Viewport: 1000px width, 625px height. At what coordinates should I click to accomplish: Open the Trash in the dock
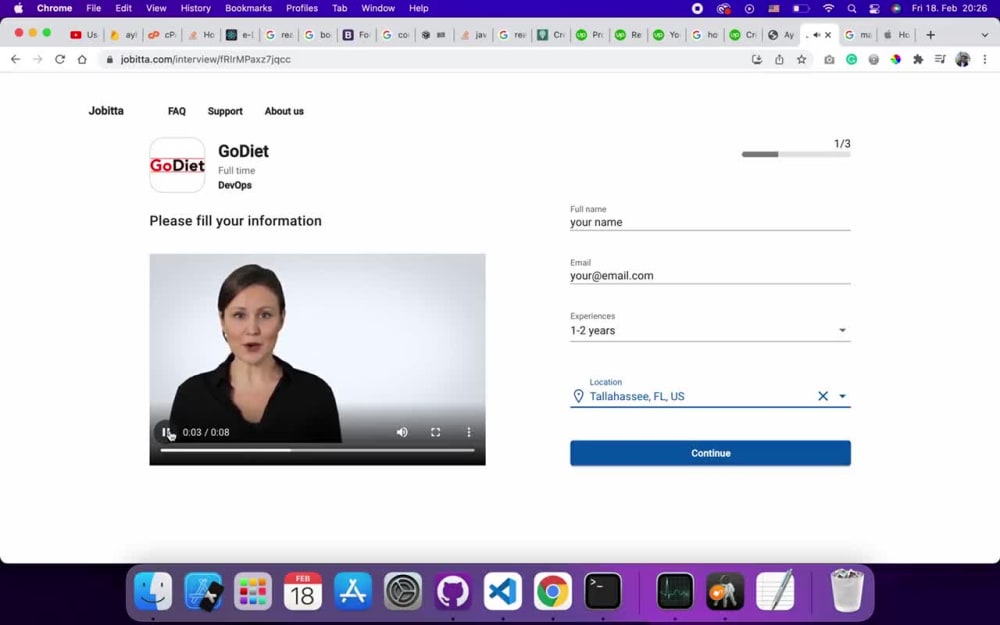point(847,591)
